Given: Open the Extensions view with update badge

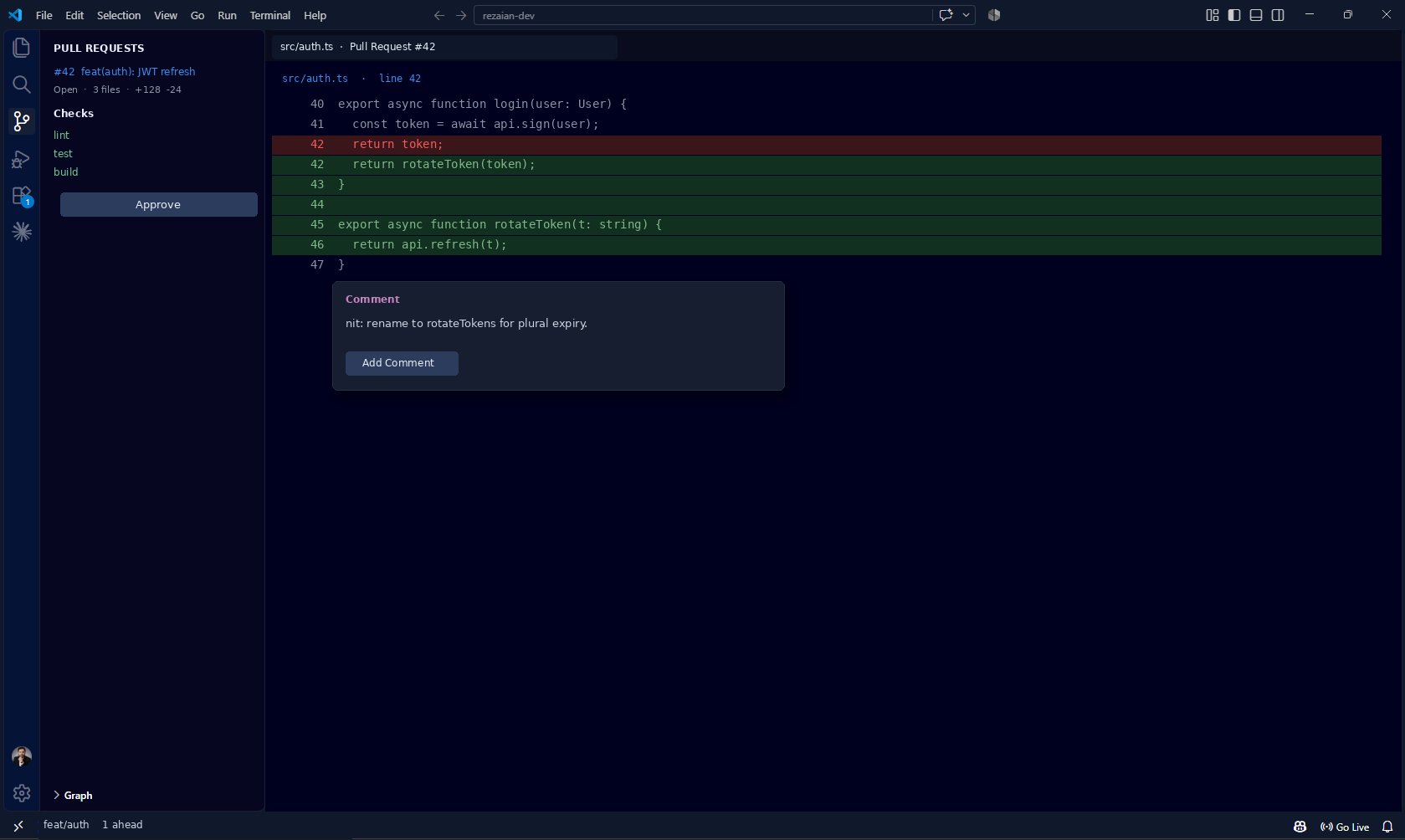Looking at the screenshot, I should pos(22,196).
